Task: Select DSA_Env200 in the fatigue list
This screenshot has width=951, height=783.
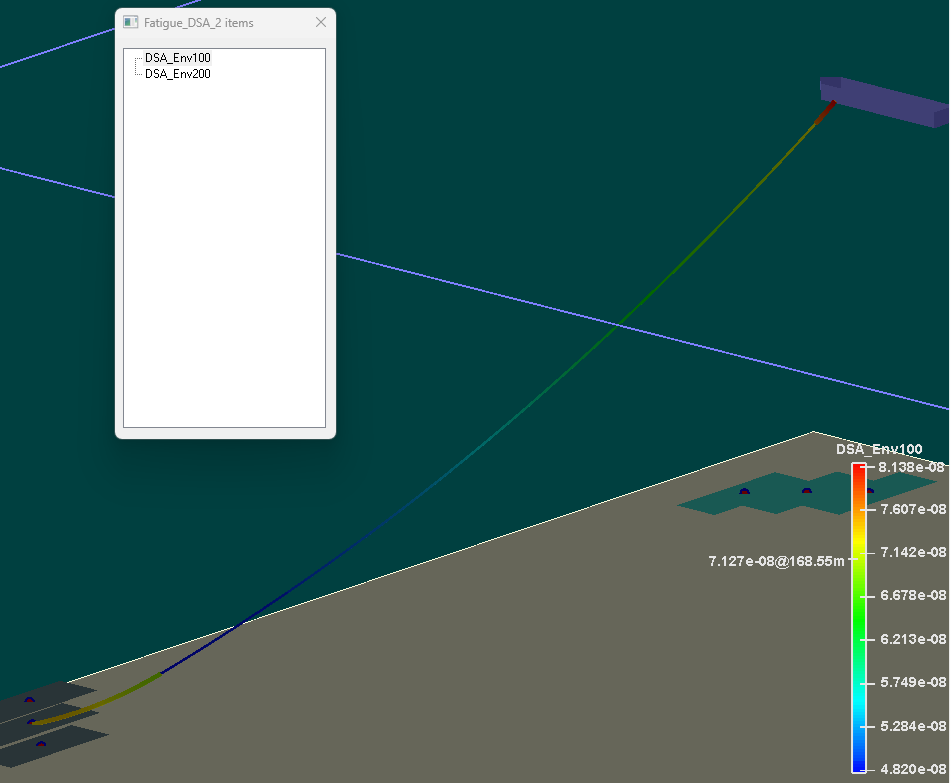Action: (177, 74)
